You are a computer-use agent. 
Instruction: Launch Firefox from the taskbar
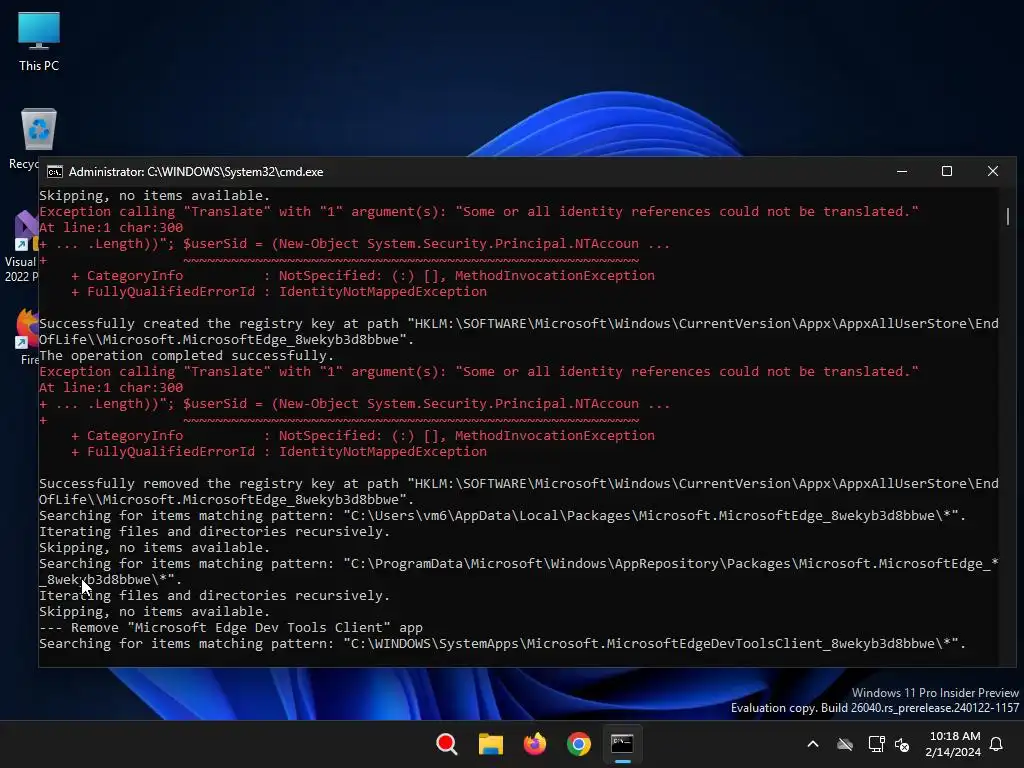point(535,744)
